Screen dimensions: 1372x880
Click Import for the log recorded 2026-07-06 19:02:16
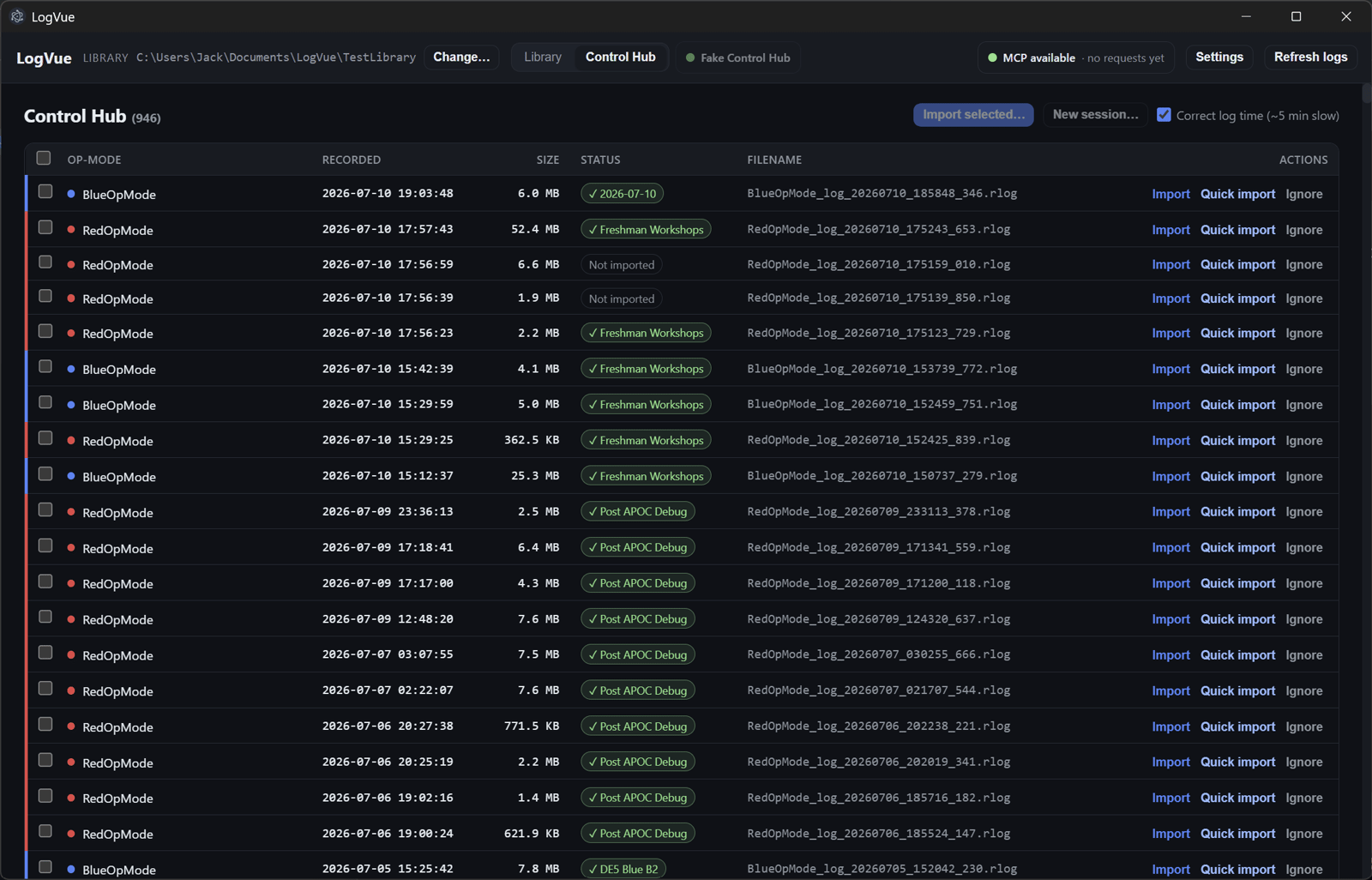pyautogui.click(x=1170, y=798)
